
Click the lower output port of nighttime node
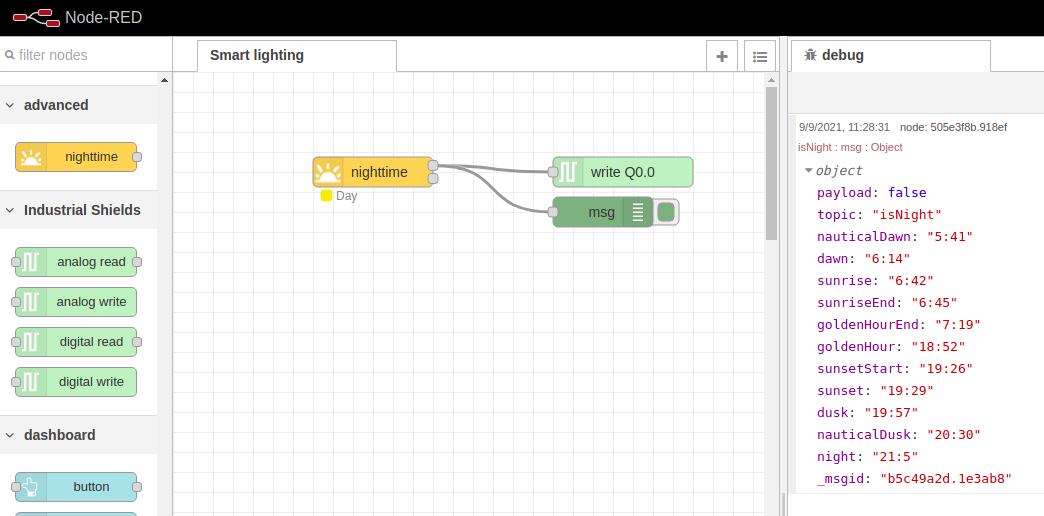(433, 178)
